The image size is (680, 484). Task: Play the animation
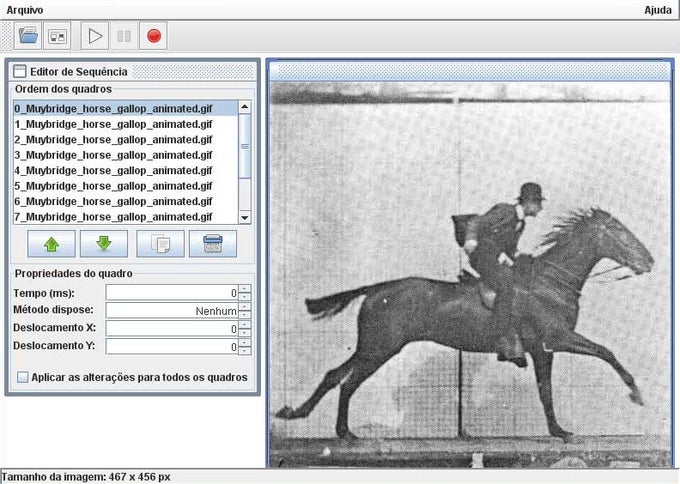tap(95, 36)
